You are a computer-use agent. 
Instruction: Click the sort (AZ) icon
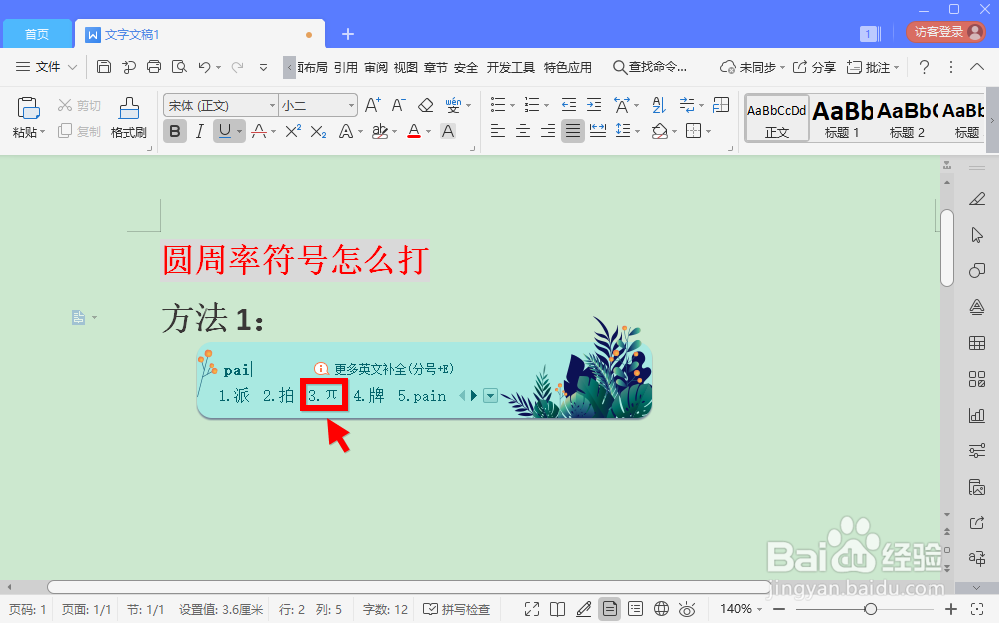tap(659, 104)
